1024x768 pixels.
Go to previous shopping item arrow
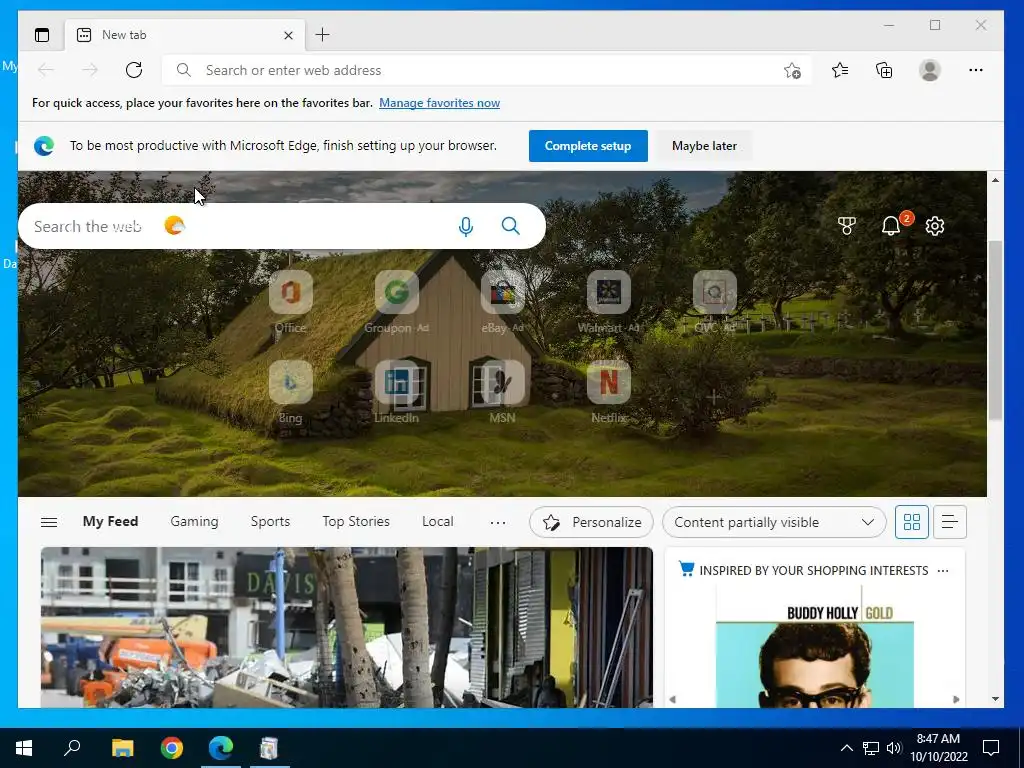pyautogui.click(x=673, y=699)
